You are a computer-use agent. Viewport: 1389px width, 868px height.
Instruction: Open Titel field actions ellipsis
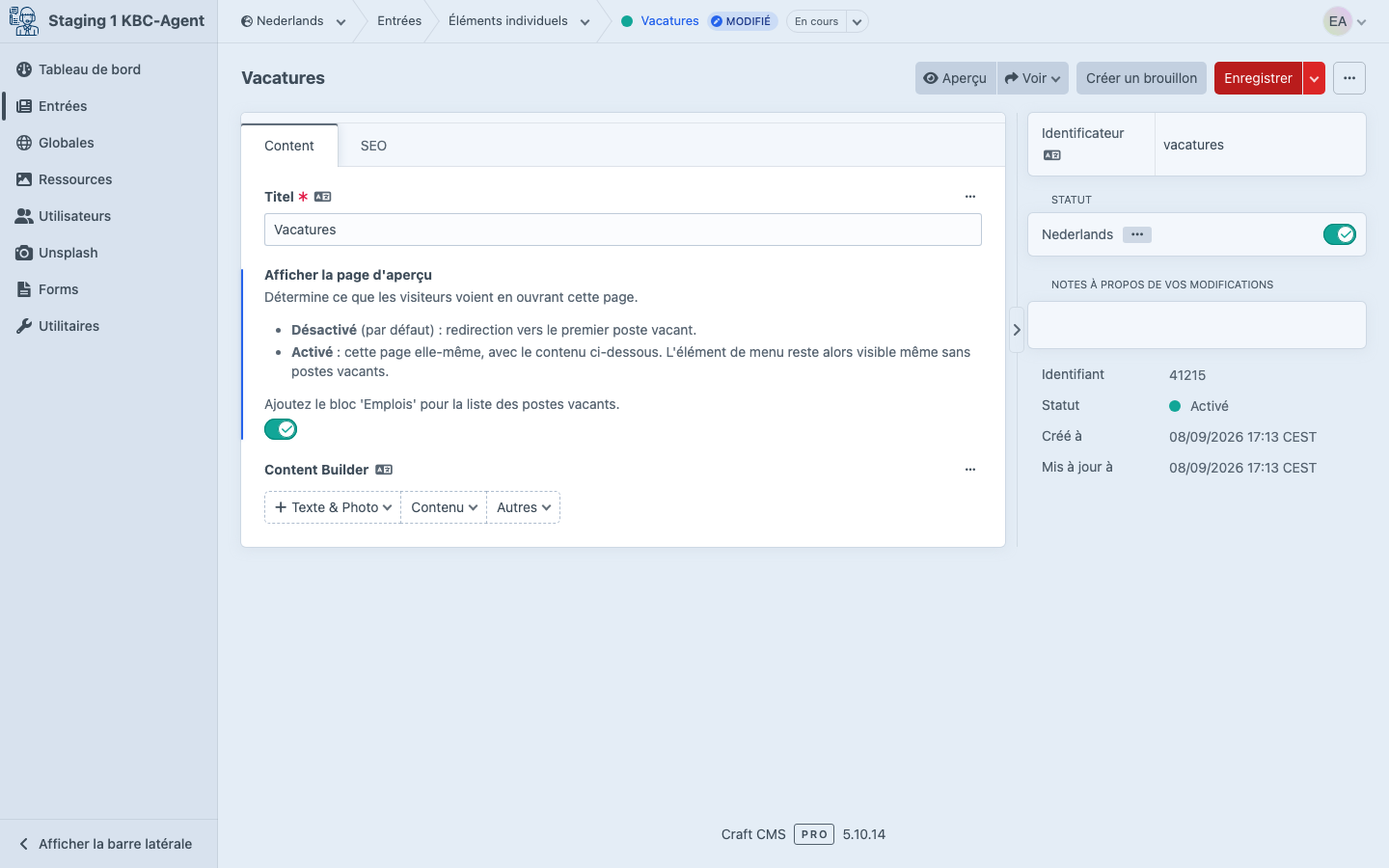(x=970, y=197)
